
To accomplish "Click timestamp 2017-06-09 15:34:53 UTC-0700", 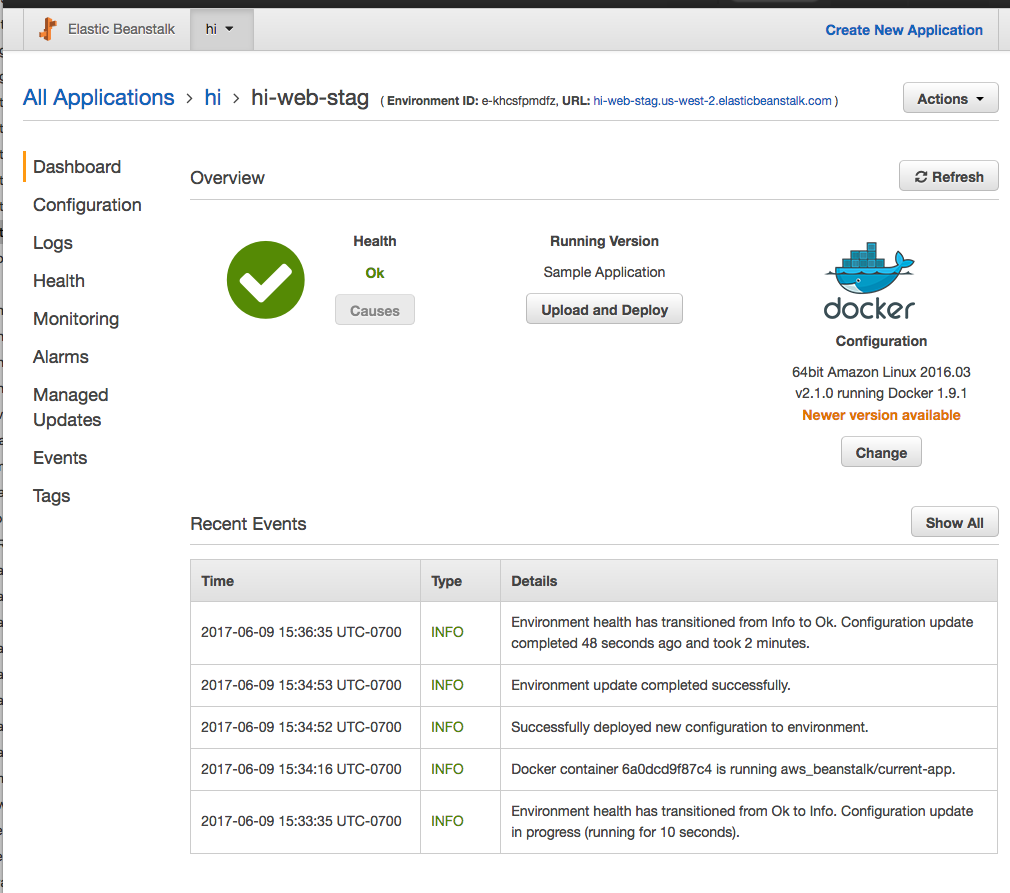I will pos(301,685).
